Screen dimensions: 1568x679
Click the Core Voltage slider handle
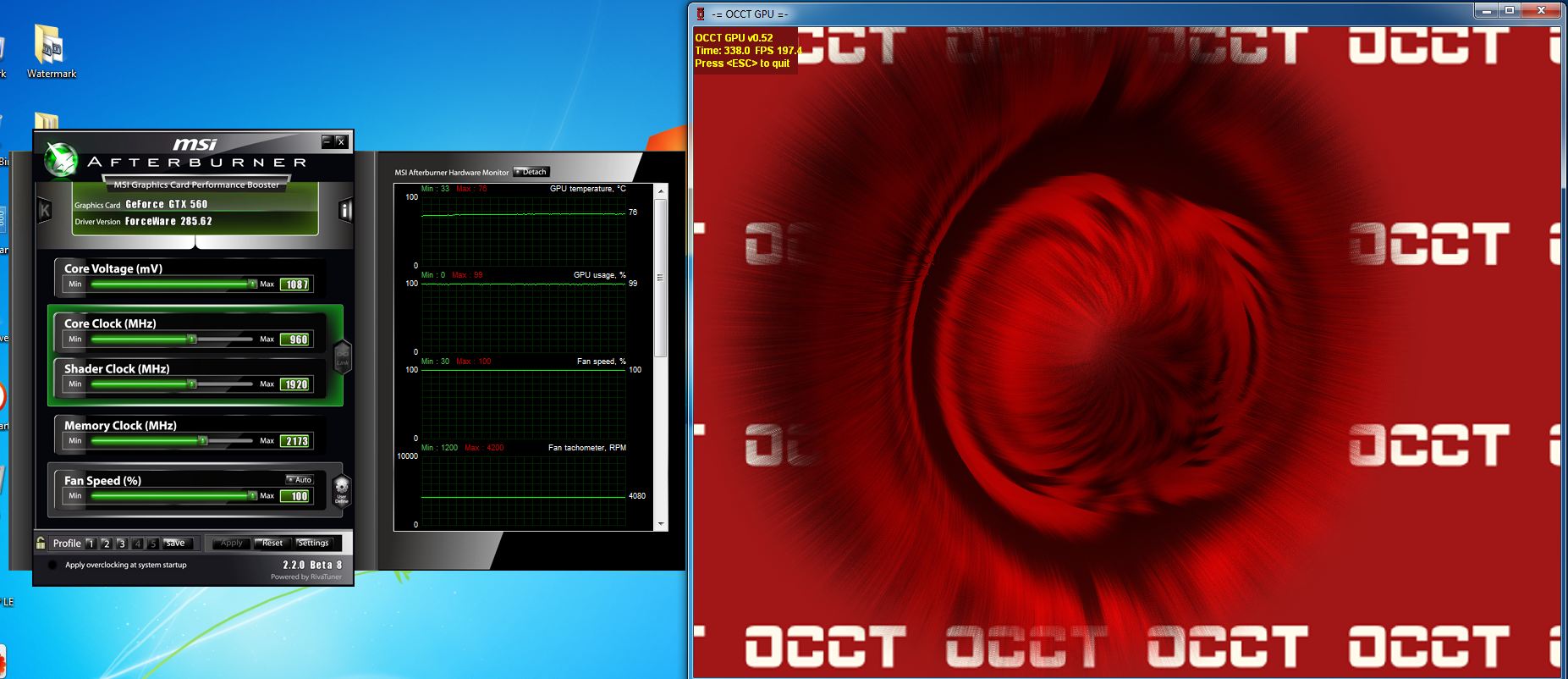click(x=252, y=284)
